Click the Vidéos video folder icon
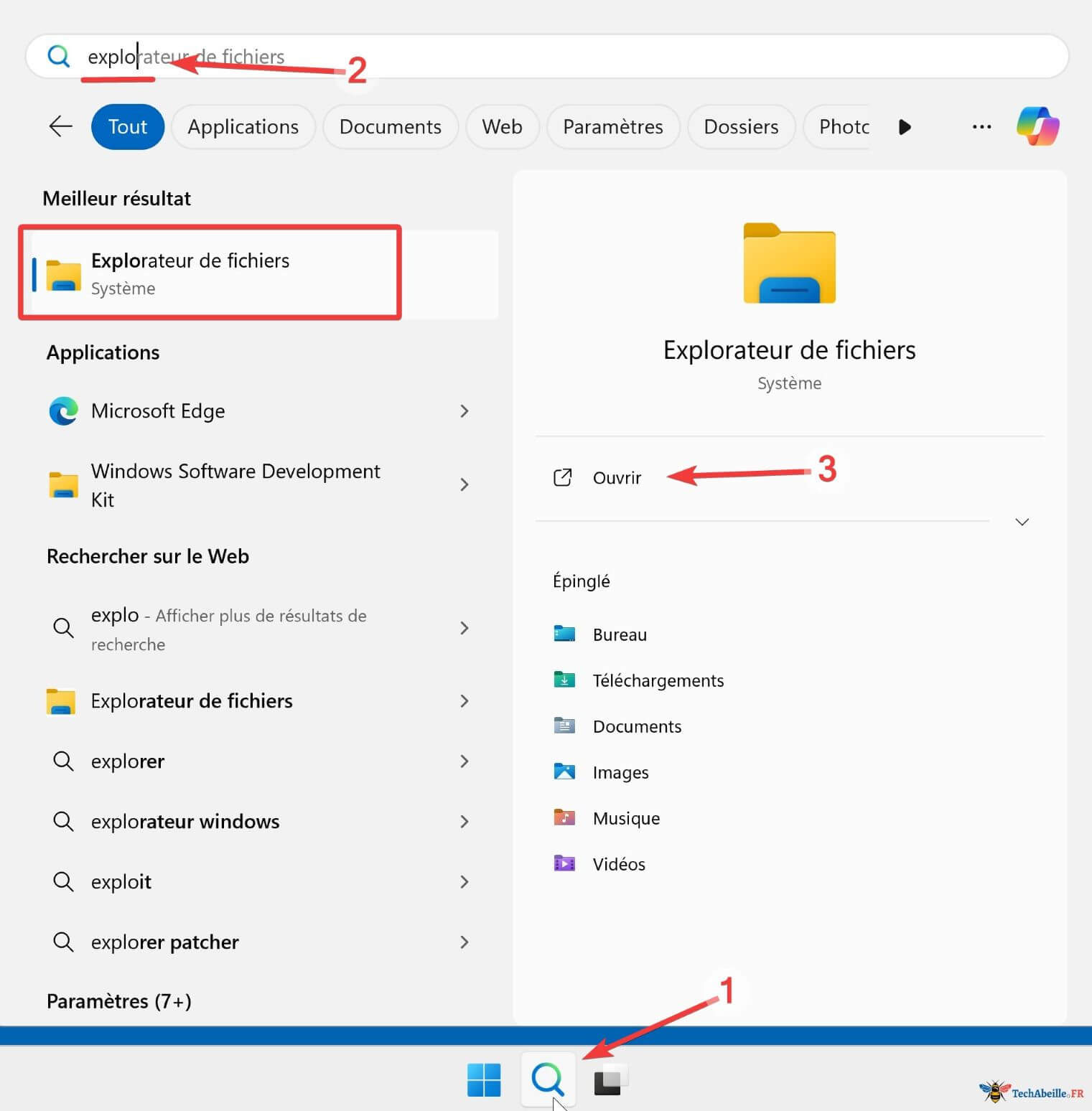 (x=564, y=864)
